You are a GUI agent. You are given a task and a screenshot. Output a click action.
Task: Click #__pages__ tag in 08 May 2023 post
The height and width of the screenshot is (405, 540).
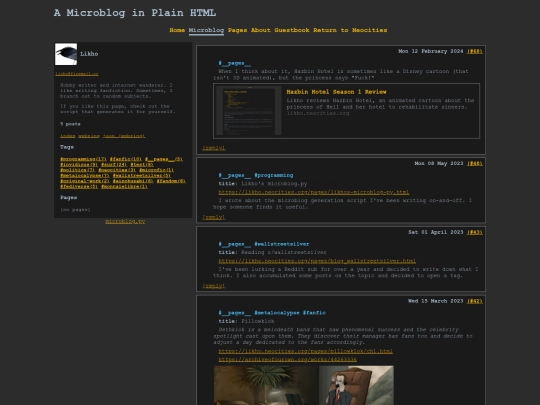[235, 176]
